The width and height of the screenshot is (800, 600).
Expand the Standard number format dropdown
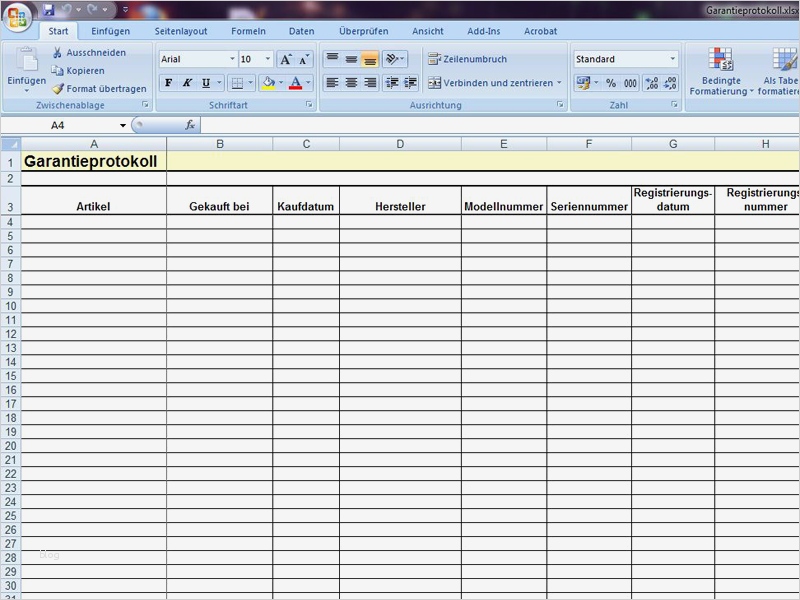[x=674, y=59]
